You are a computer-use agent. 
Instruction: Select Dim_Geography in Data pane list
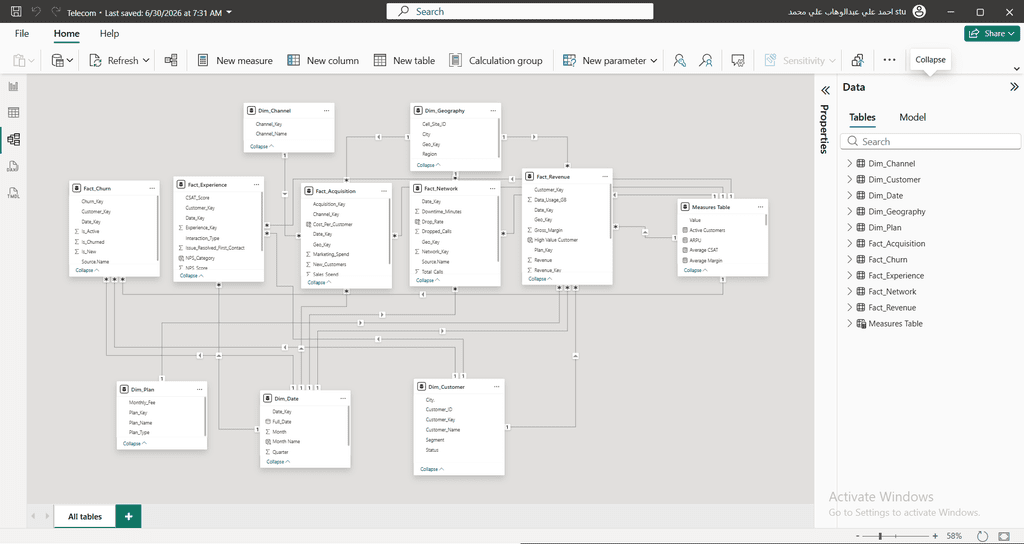897,212
